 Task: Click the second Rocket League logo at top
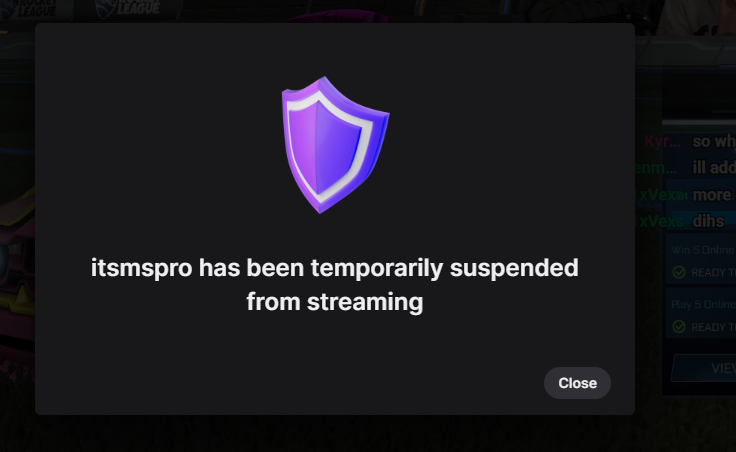(127, 8)
